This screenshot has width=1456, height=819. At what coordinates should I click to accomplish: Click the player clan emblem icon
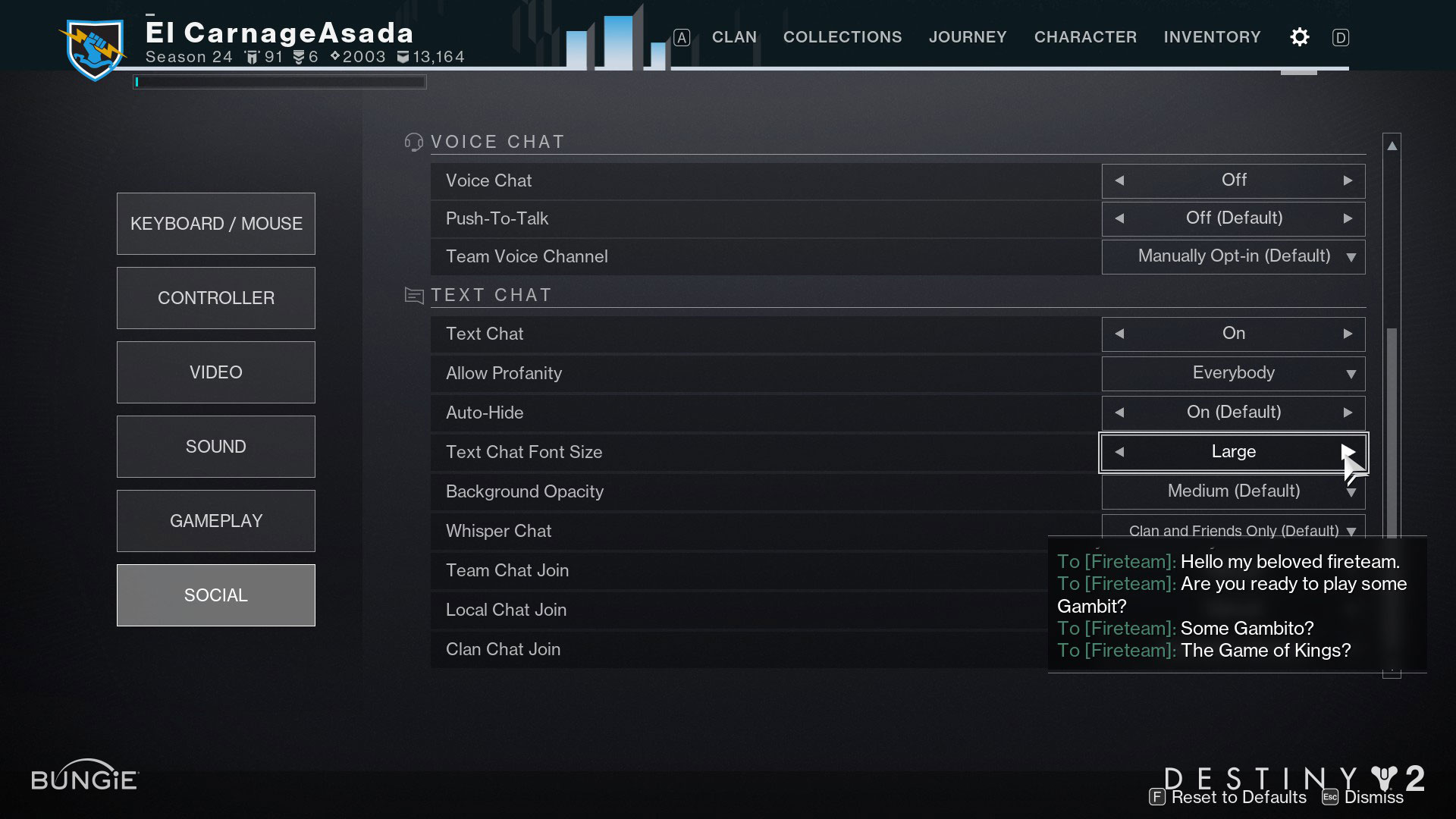tap(93, 42)
